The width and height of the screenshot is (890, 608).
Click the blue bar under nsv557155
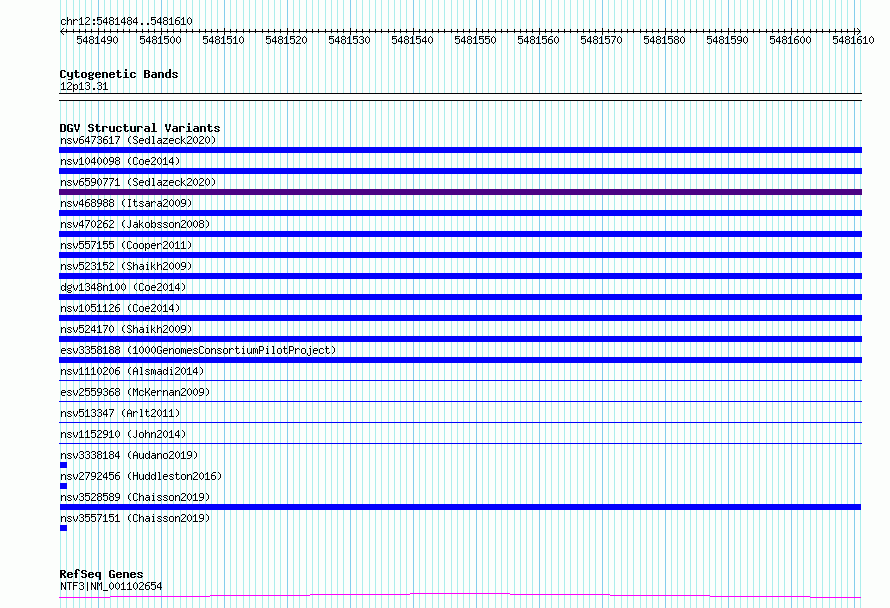tap(460, 255)
